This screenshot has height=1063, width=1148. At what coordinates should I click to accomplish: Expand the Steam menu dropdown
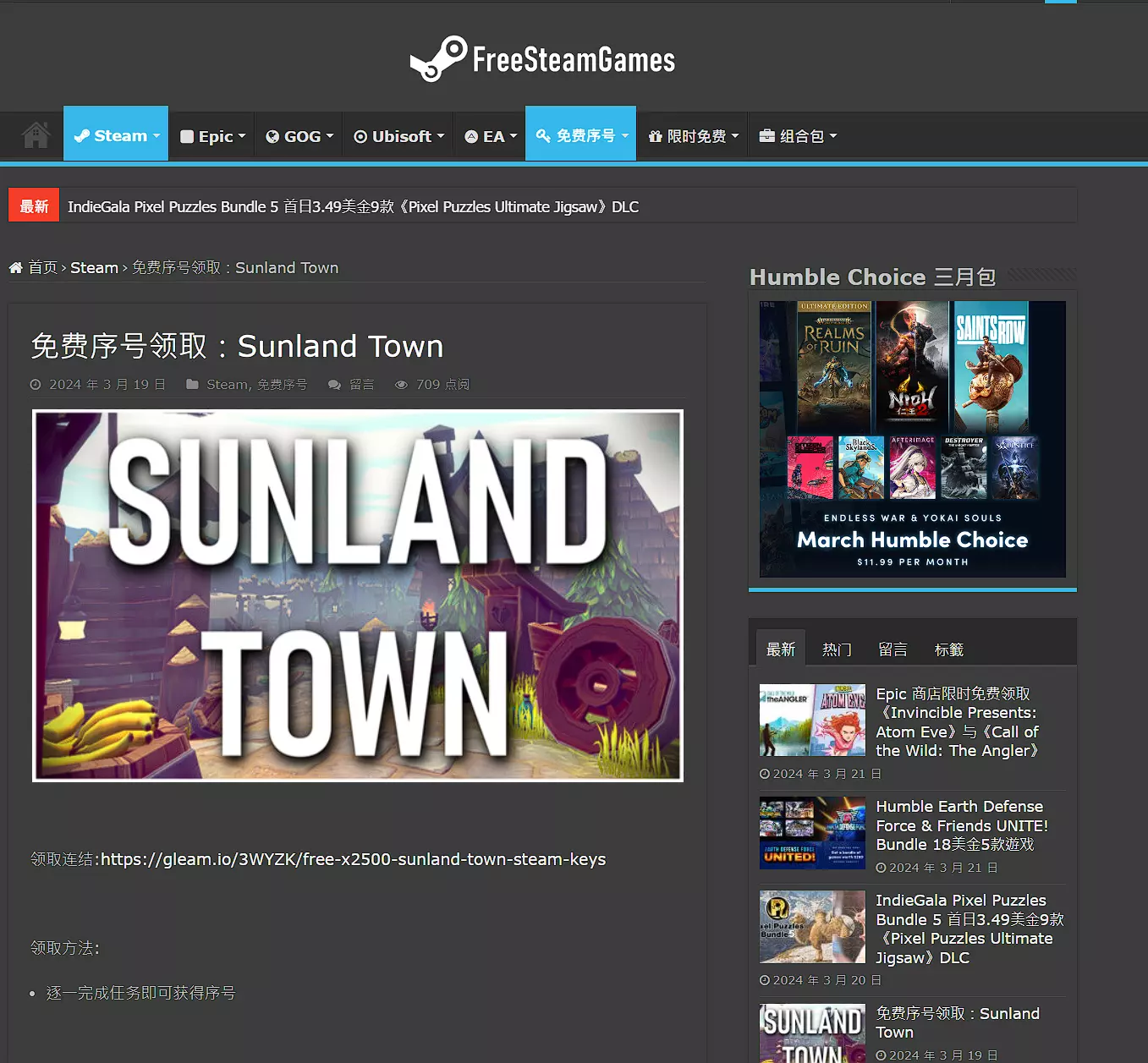click(x=116, y=135)
